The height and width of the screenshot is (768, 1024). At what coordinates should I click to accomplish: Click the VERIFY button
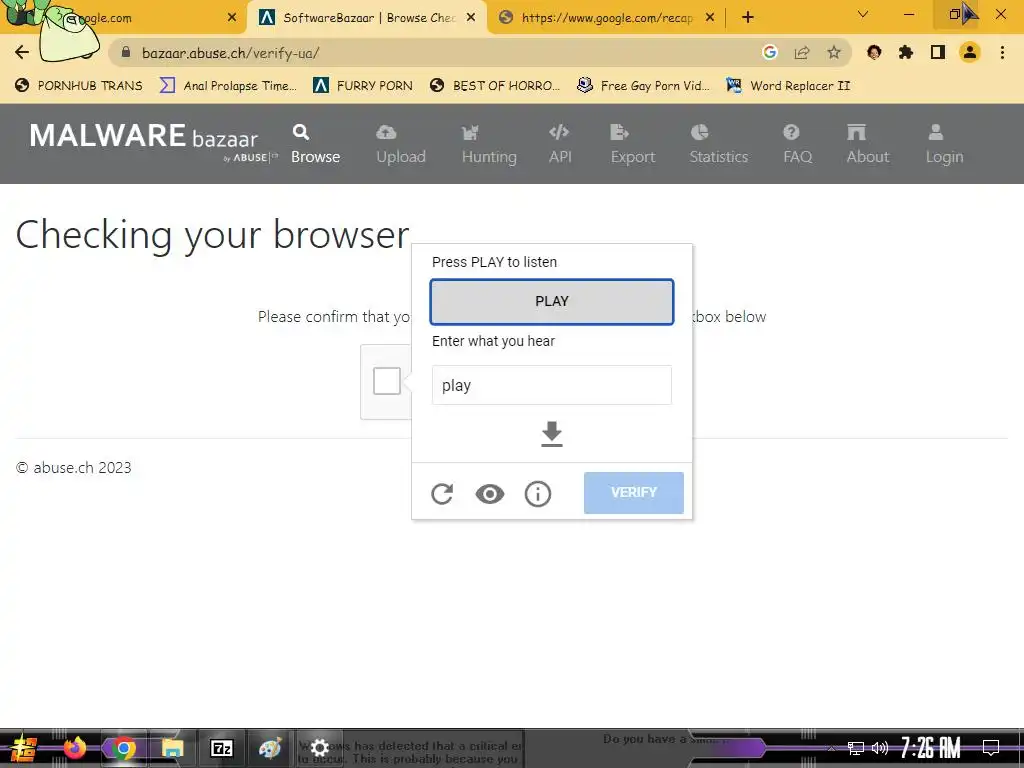tap(633, 492)
